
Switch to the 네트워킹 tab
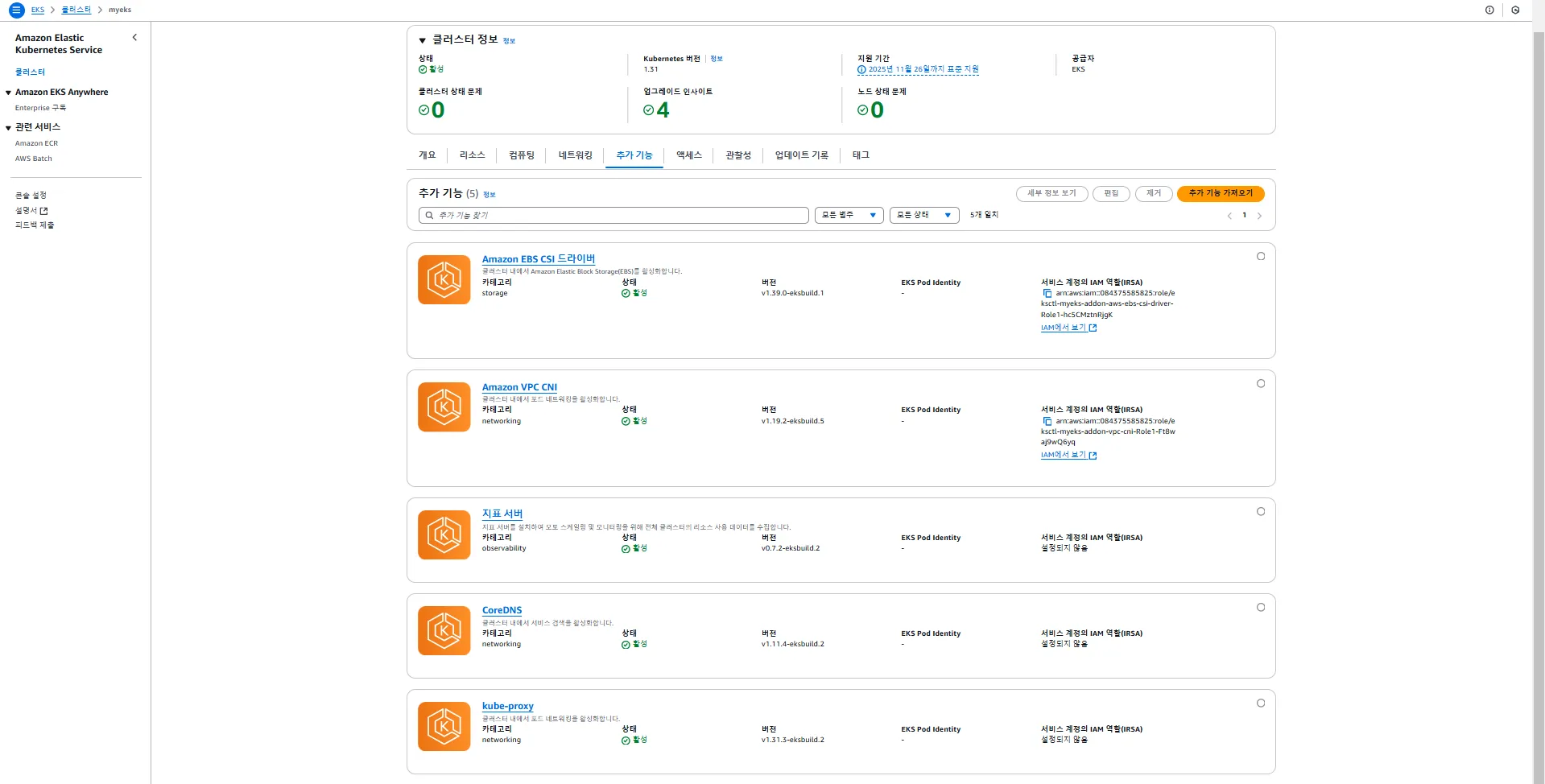576,155
